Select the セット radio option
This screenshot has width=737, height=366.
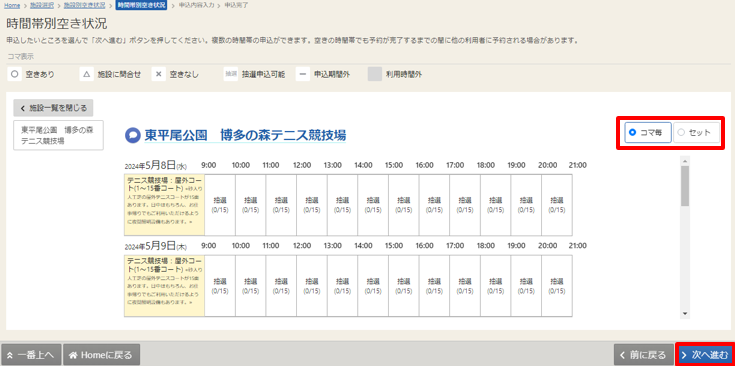pos(696,132)
